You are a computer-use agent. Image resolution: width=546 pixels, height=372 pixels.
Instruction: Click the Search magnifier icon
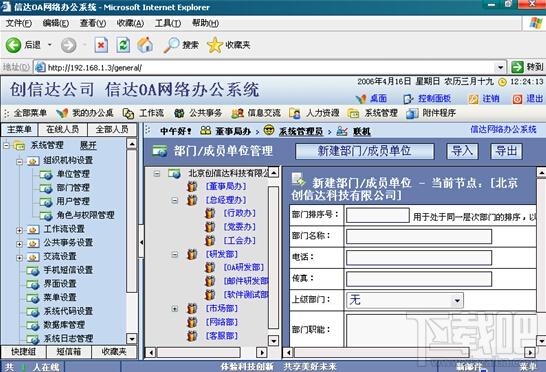(171, 45)
